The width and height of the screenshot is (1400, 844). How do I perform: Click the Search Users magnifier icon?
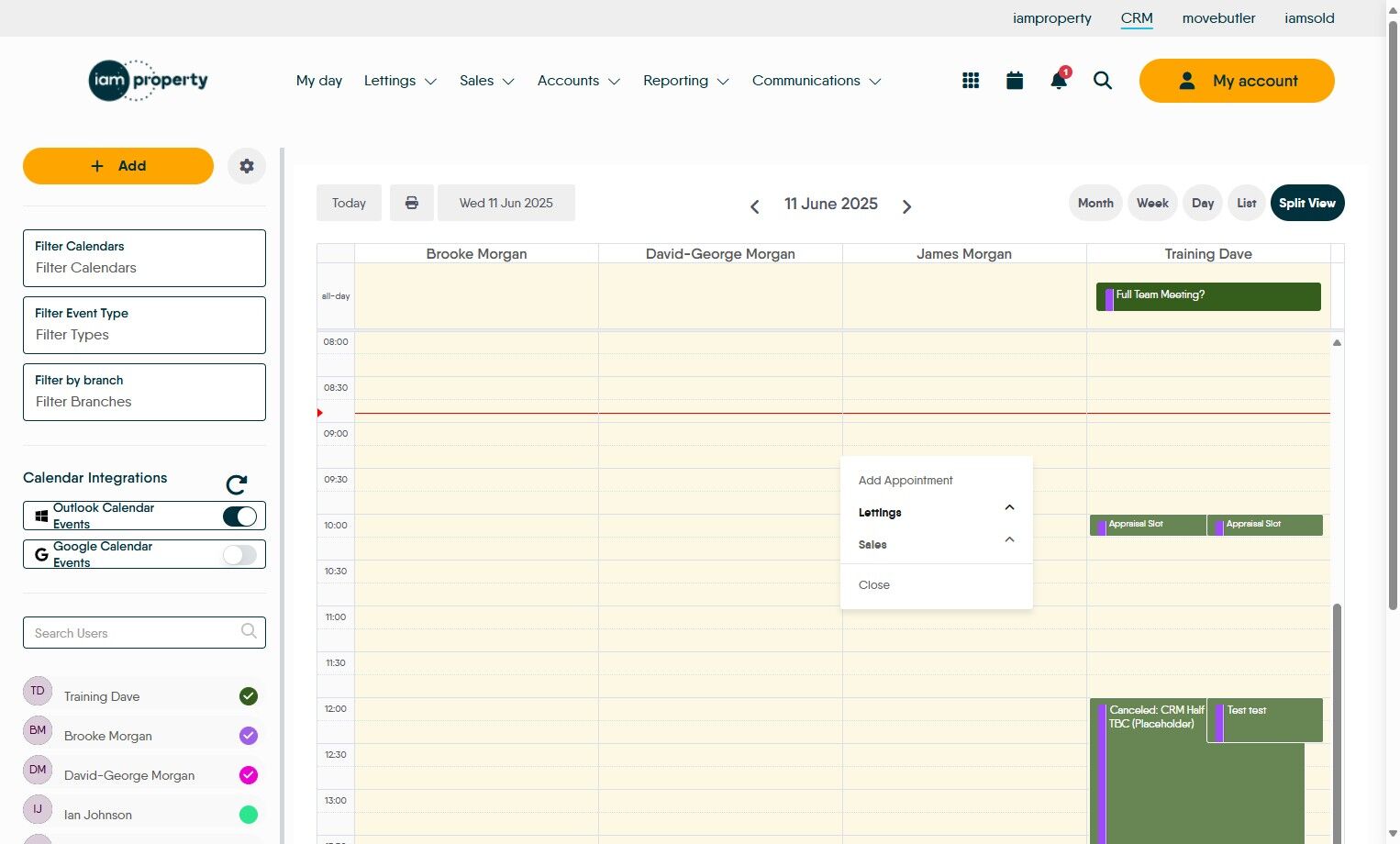click(x=249, y=631)
